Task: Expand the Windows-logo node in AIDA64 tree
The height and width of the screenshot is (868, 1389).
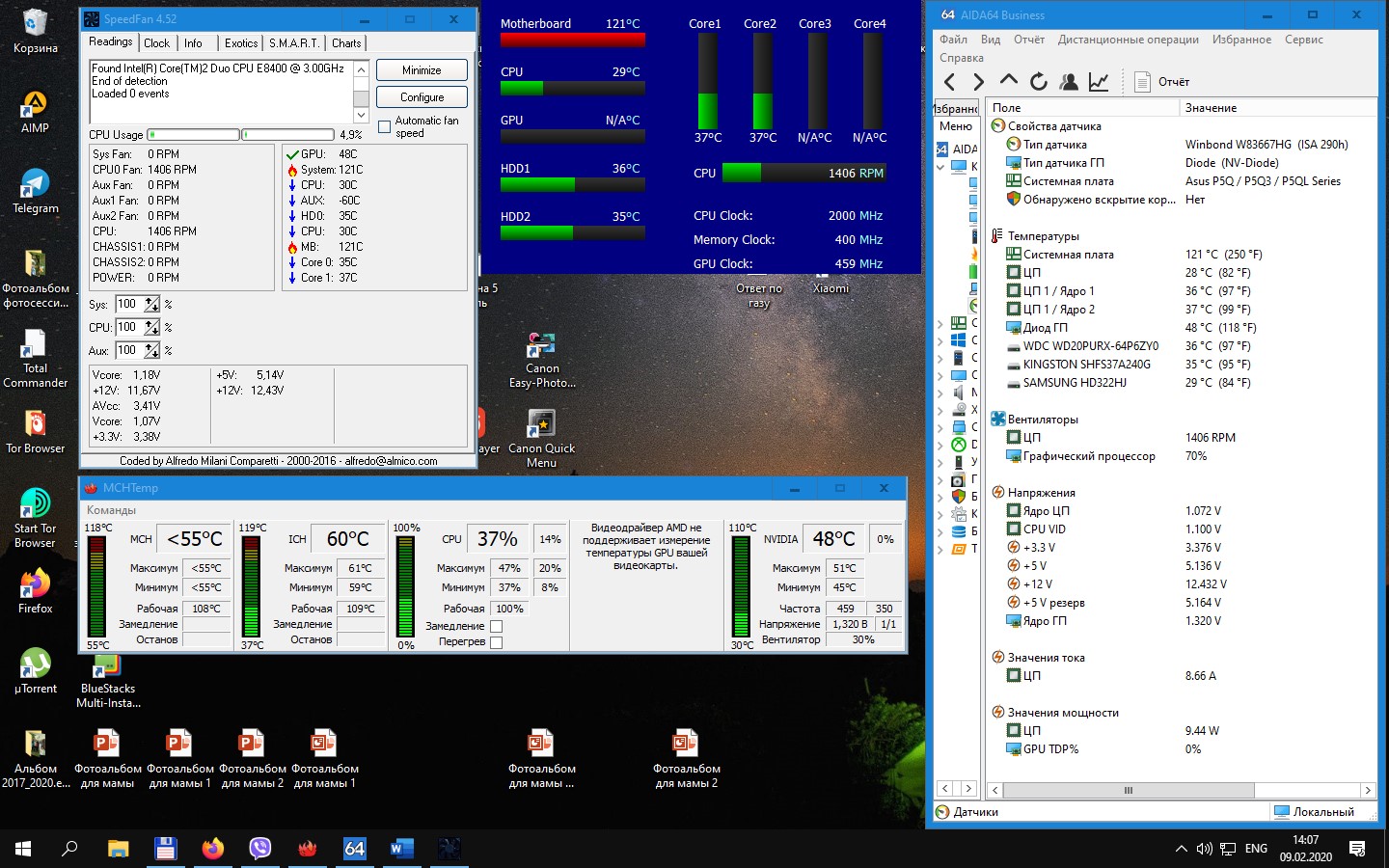Action: 940,340
